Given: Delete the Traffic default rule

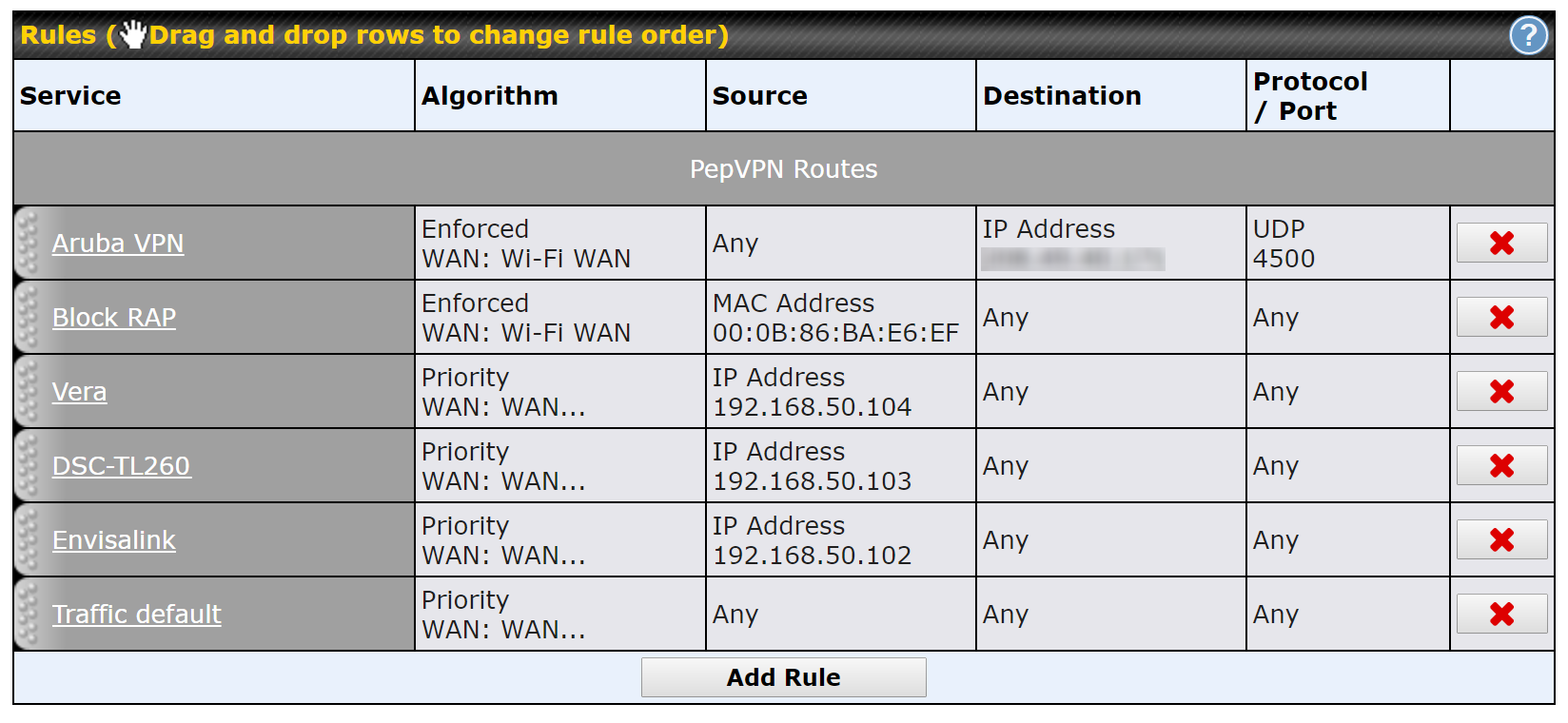Looking at the screenshot, I should coord(1501,614).
